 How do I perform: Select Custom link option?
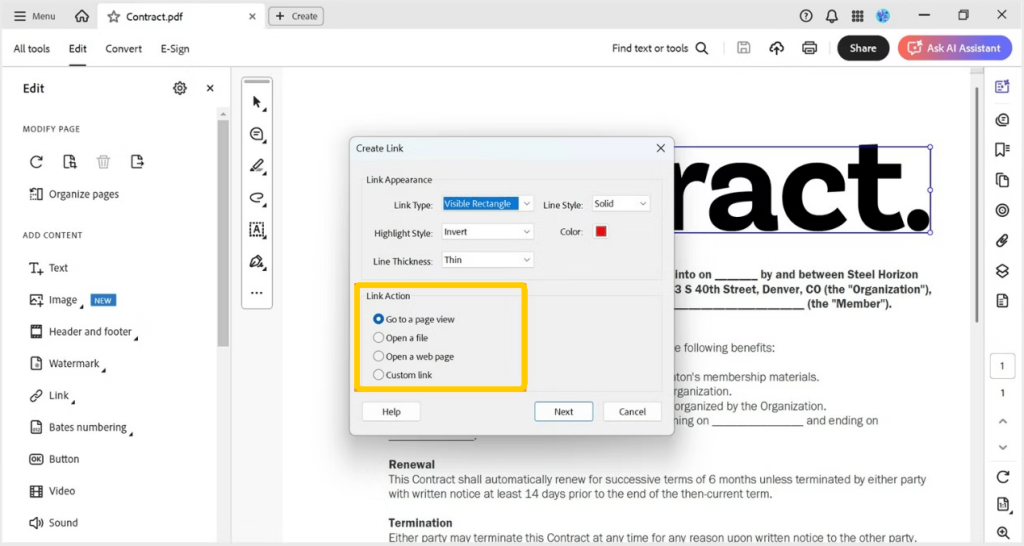tap(402, 375)
